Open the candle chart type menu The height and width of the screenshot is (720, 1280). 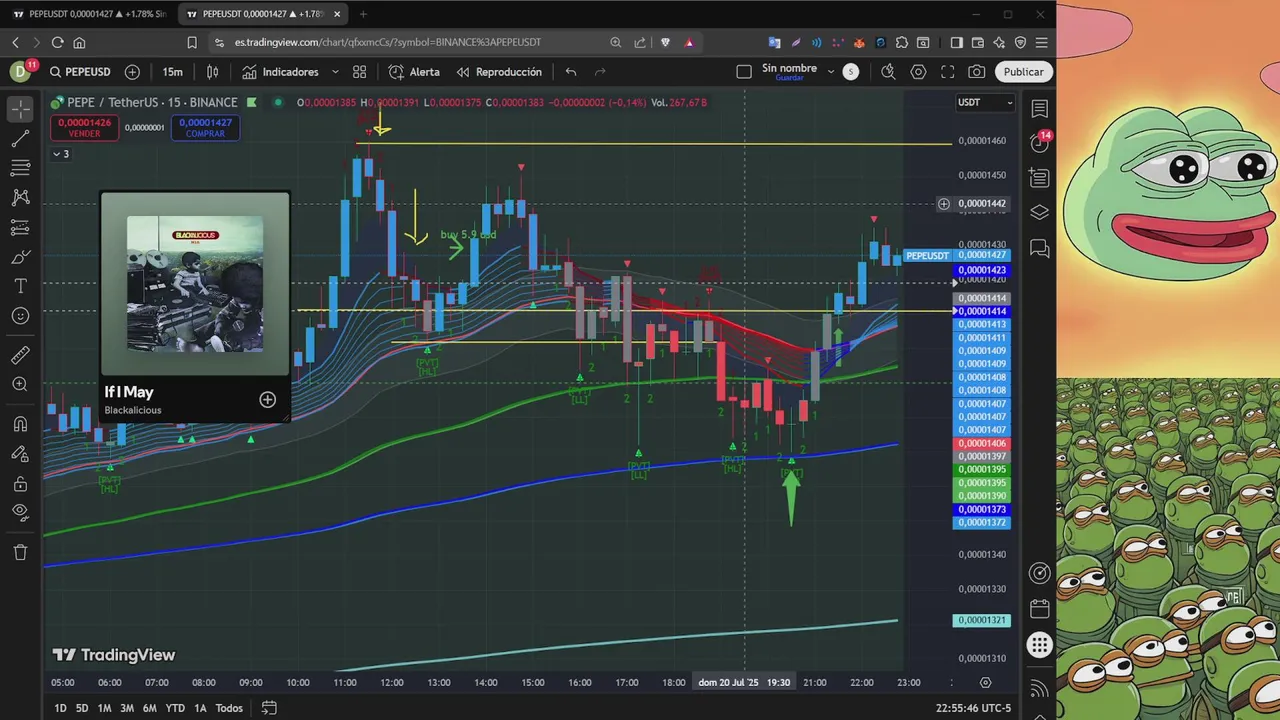coord(212,72)
